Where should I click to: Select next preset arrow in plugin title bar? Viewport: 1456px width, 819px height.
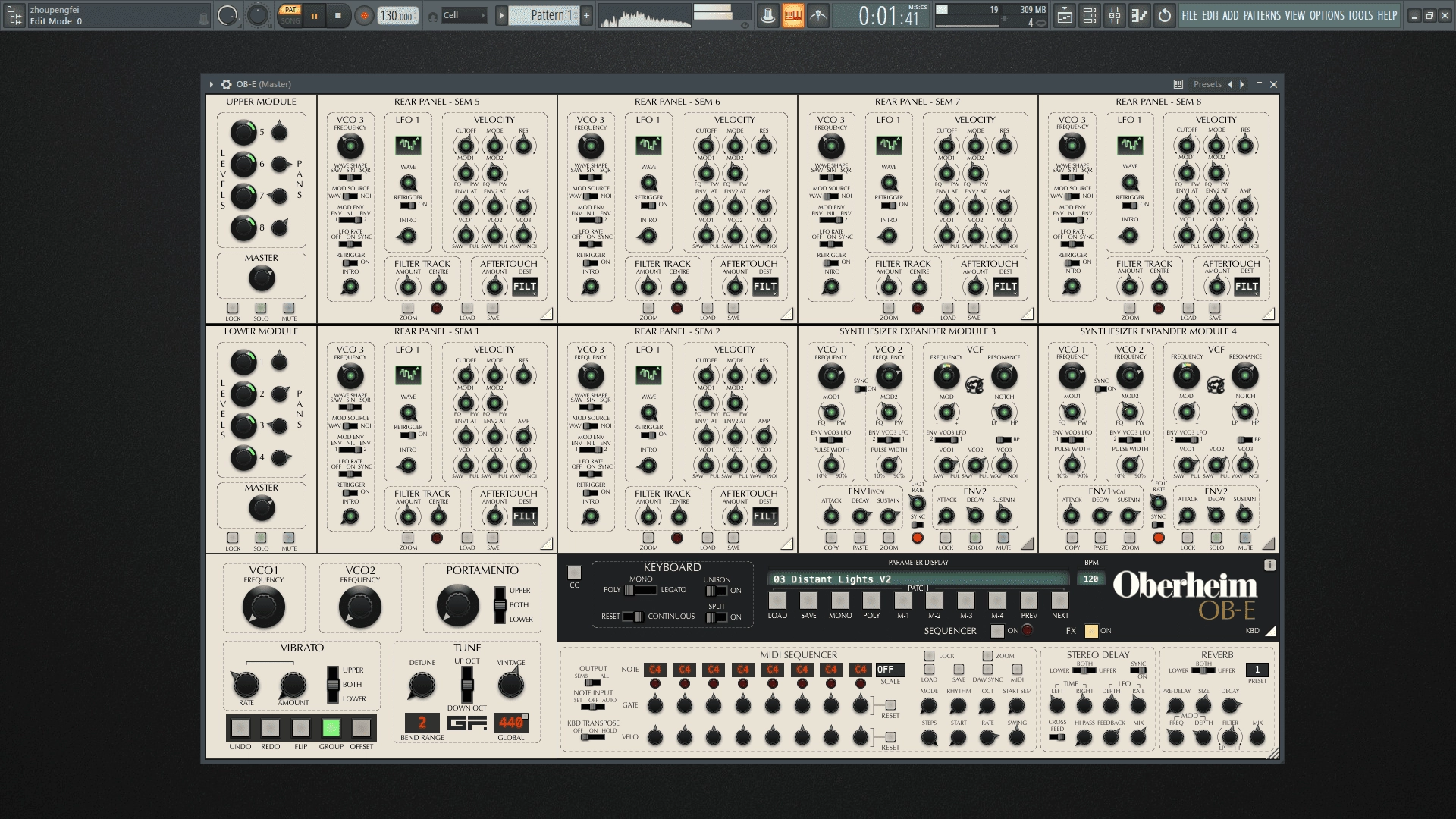point(1242,84)
